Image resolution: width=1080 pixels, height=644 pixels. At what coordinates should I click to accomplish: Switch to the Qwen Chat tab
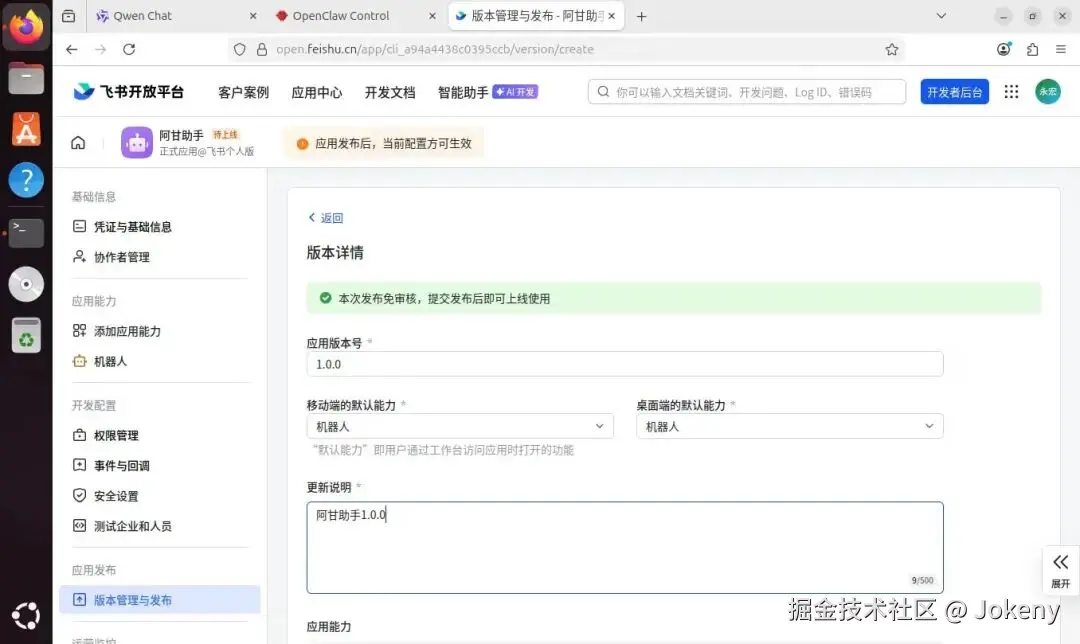click(x=174, y=16)
